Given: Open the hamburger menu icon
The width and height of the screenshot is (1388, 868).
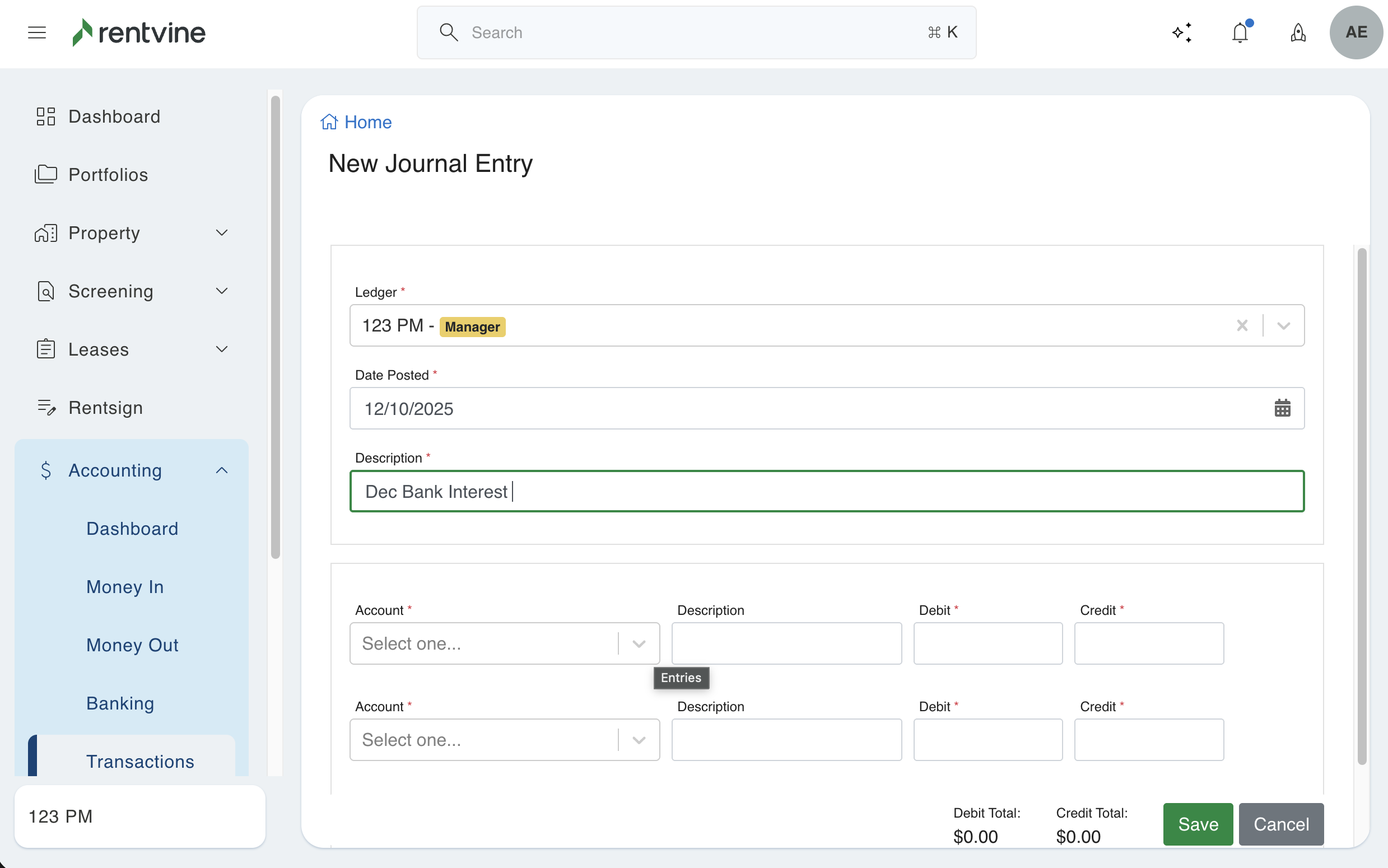Looking at the screenshot, I should (x=37, y=32).
